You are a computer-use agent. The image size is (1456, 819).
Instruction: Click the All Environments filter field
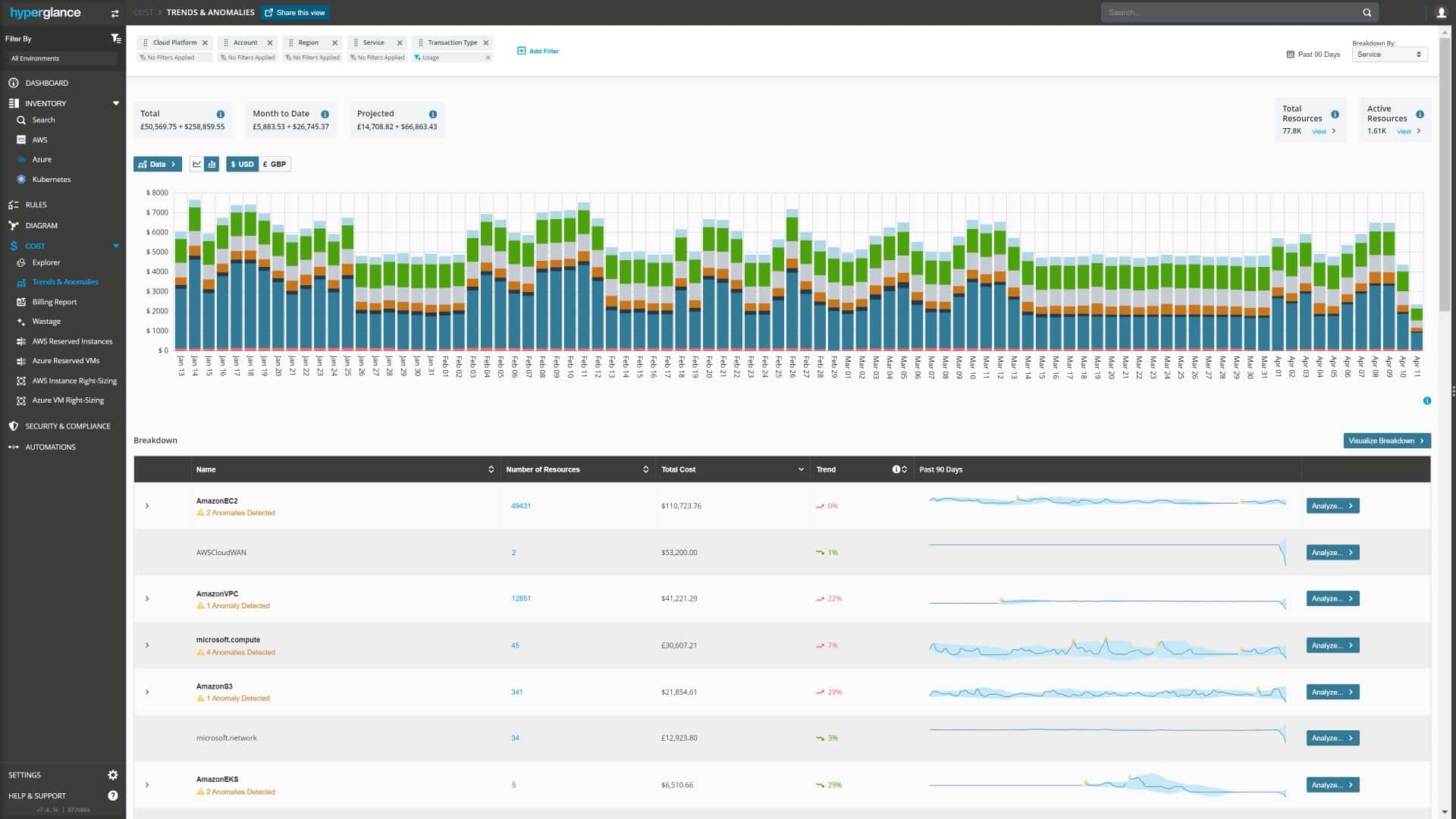coord(62,58)
